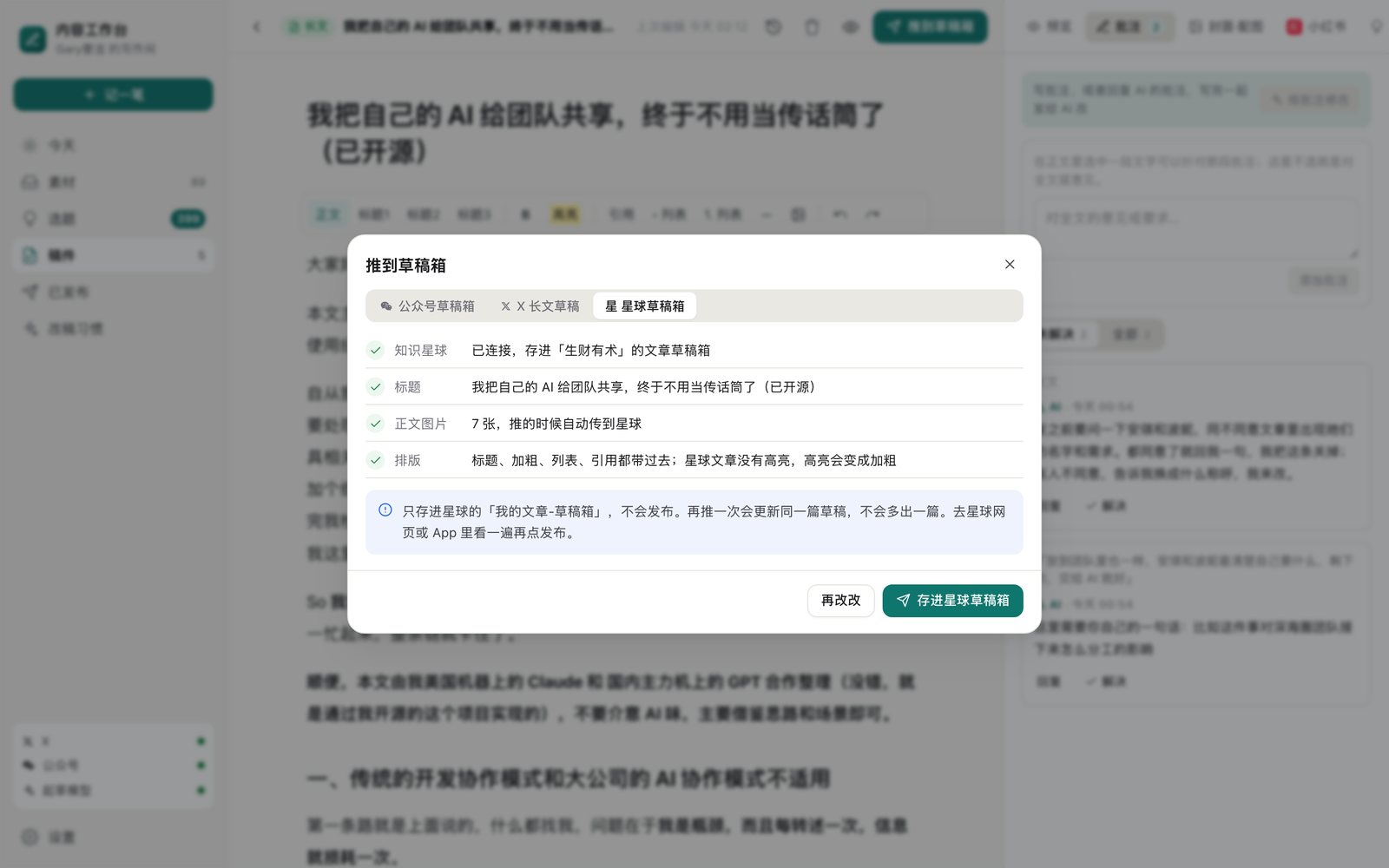The image size is (1389, 868).
Task: Click the text 7 张，推的时候自动传到星球
Action: pos(556,424)
